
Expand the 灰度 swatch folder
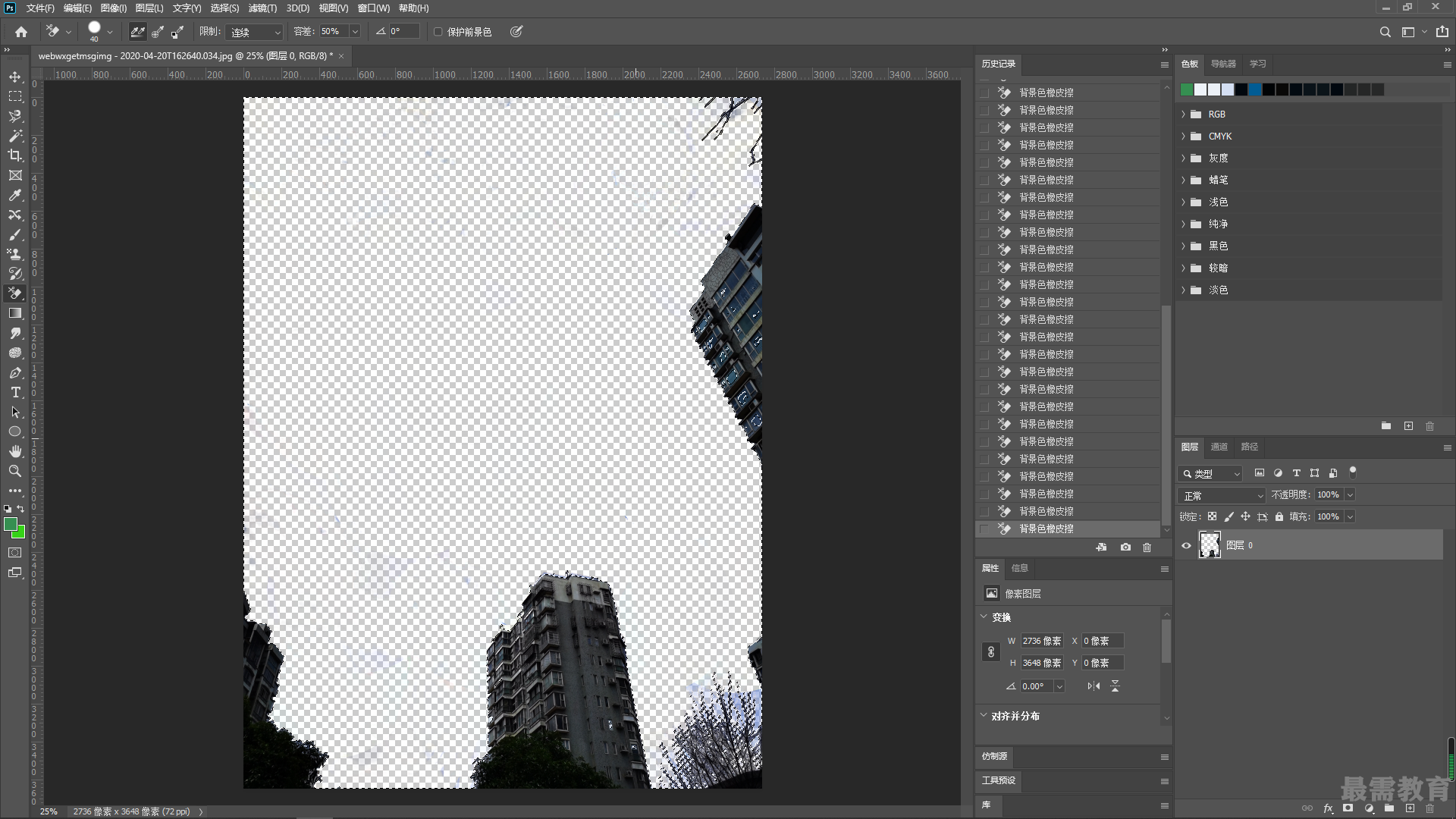tap(1183, 158)
